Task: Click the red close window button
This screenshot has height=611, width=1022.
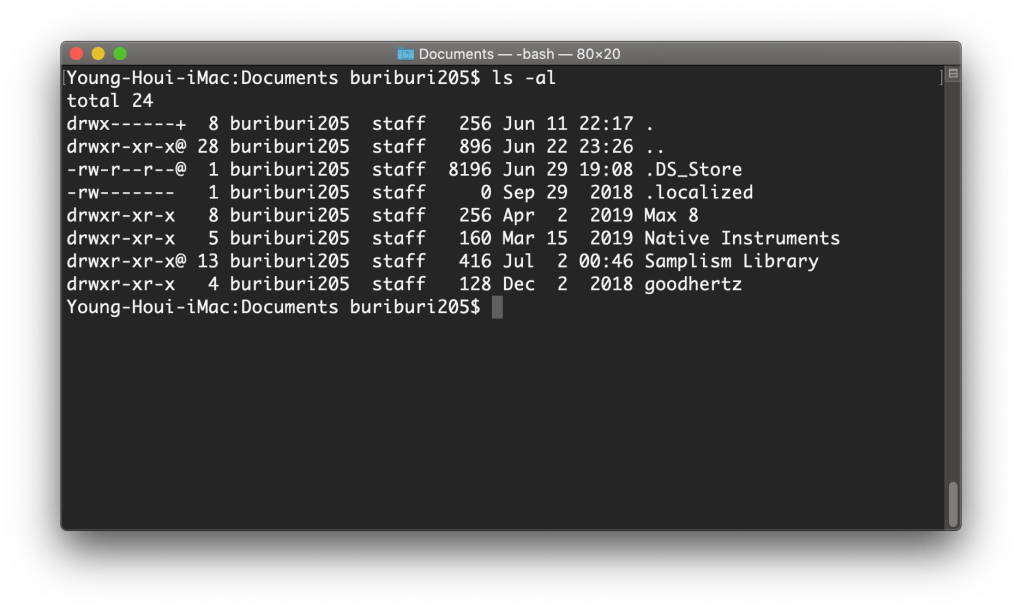Action: 76,53
